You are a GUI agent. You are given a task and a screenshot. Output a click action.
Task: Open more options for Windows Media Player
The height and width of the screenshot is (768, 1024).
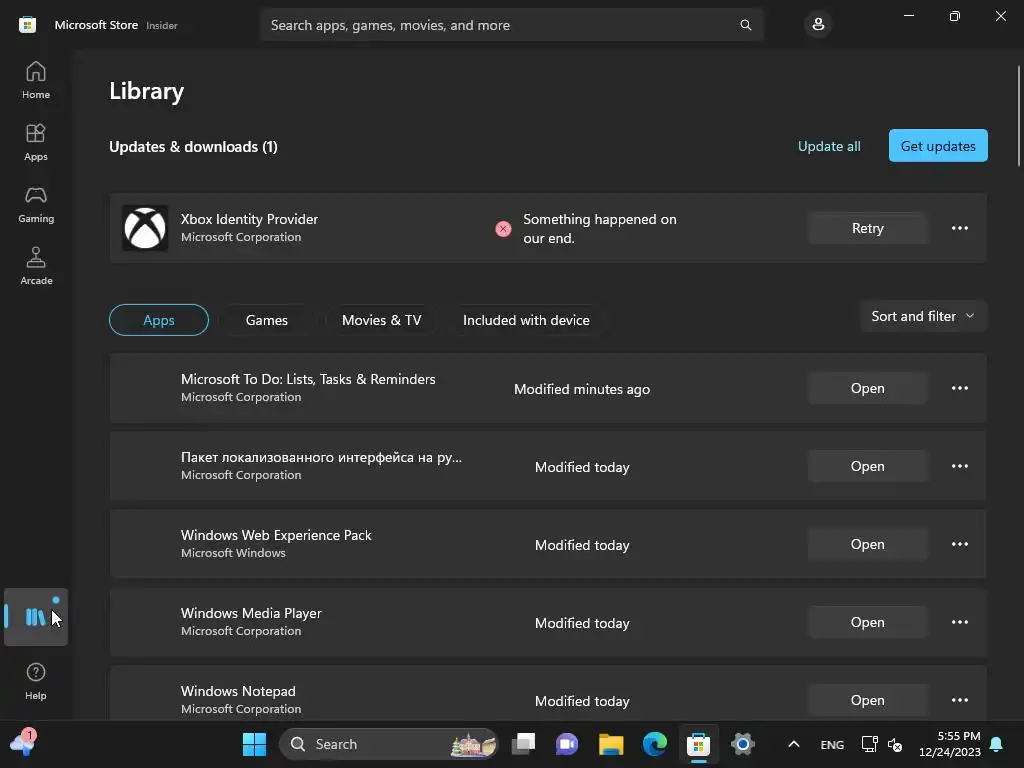pyautogui.click(x=959, y=622)
